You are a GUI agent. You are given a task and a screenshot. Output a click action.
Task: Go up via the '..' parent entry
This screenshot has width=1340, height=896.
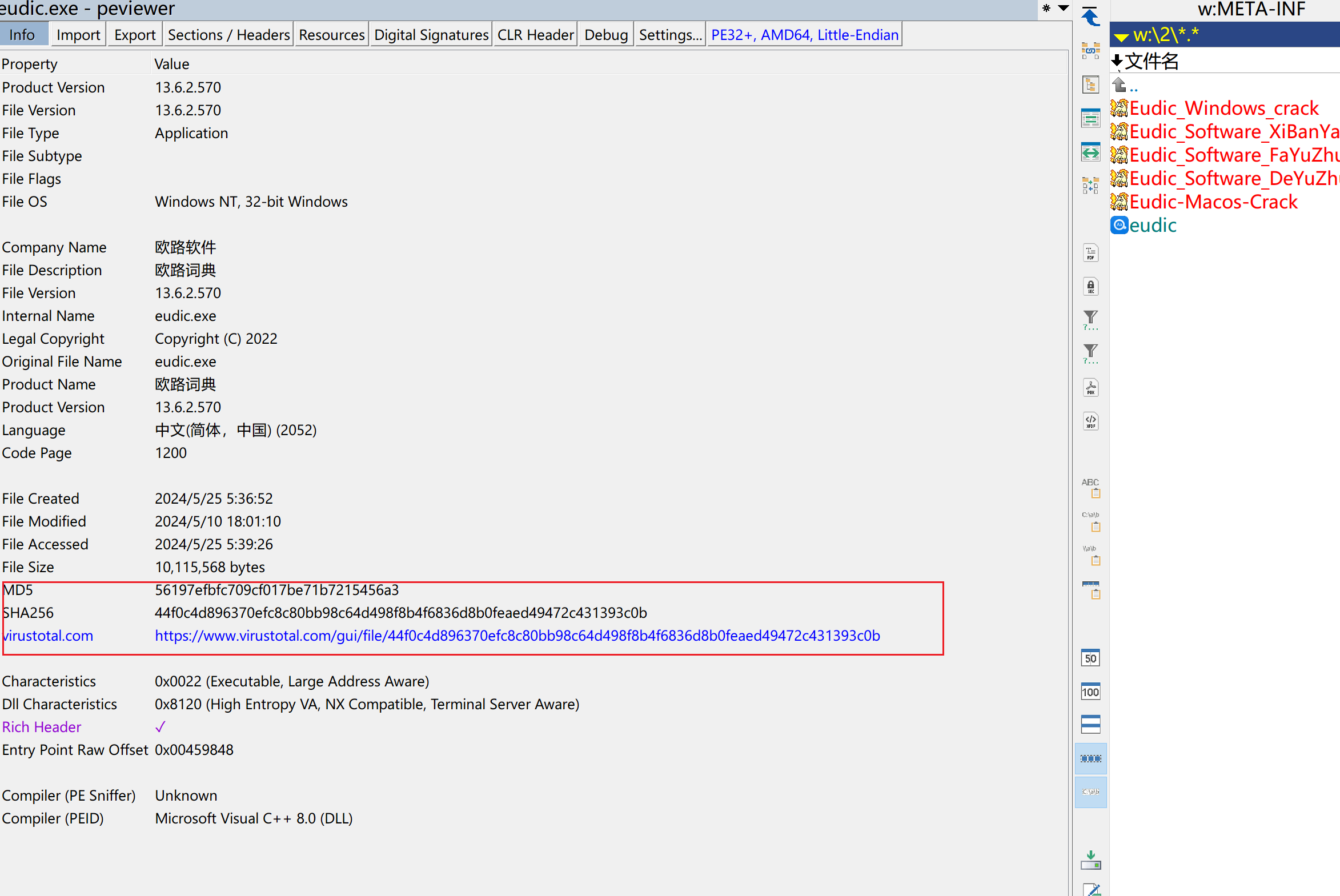pyautogui.click(x=1125, y=86)
